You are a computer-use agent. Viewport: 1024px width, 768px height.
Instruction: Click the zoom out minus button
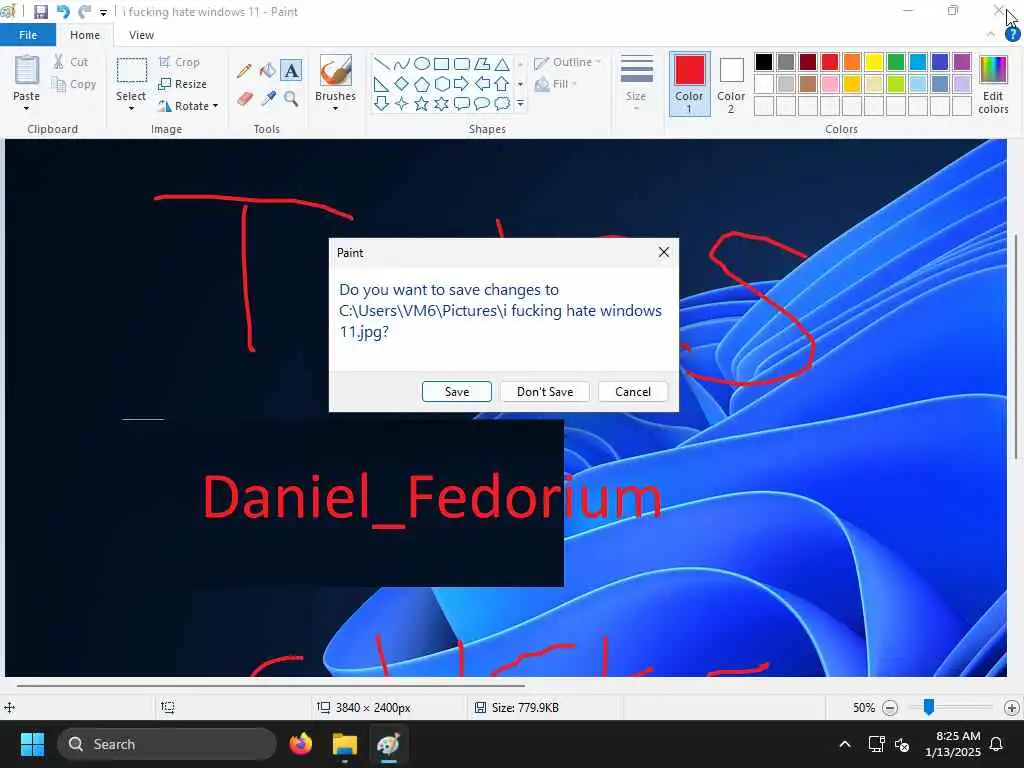889,707
